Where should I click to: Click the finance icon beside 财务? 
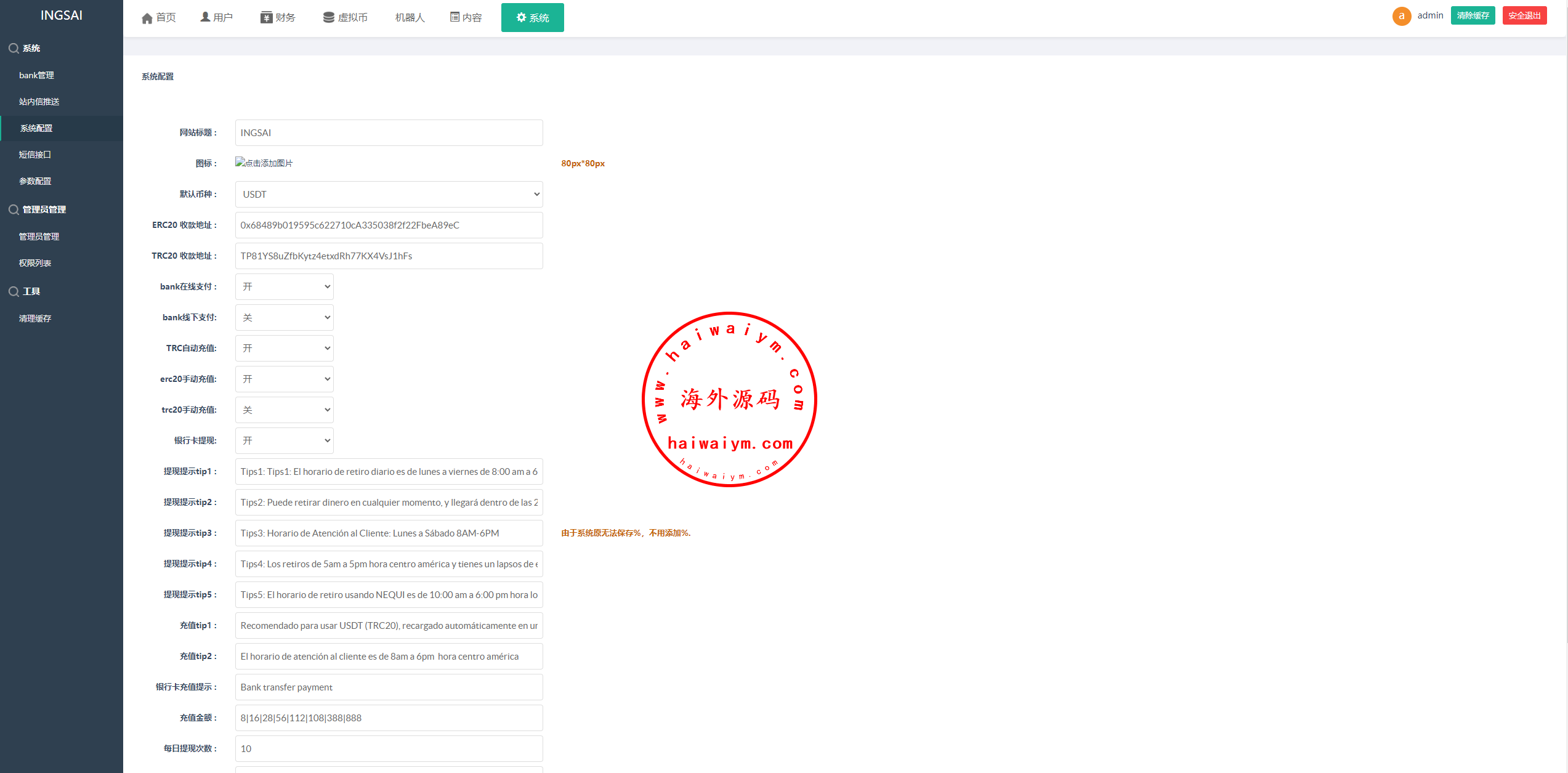point(266,17)
